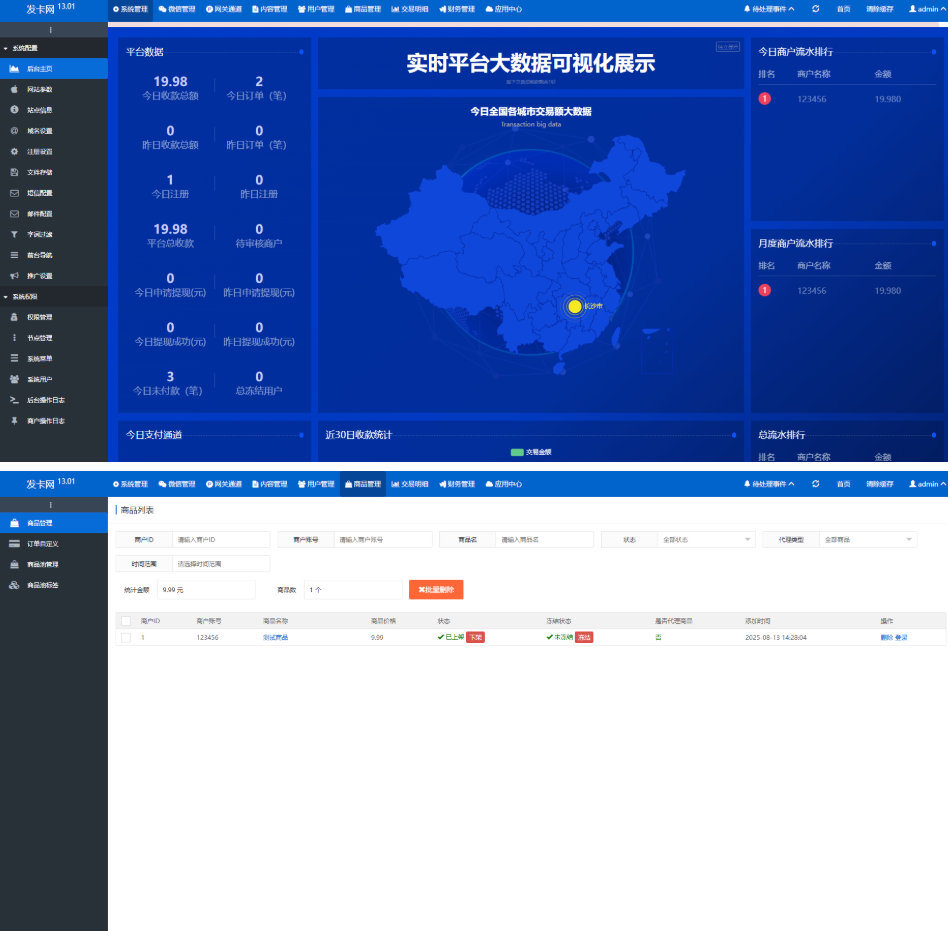This screenshot has height=931, width=948.
Task: Open 商品池标签 via its sidebar icon
Action: 14,585
